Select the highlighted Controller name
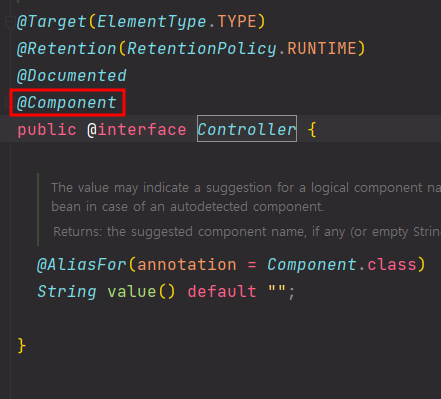 (247, 129)
